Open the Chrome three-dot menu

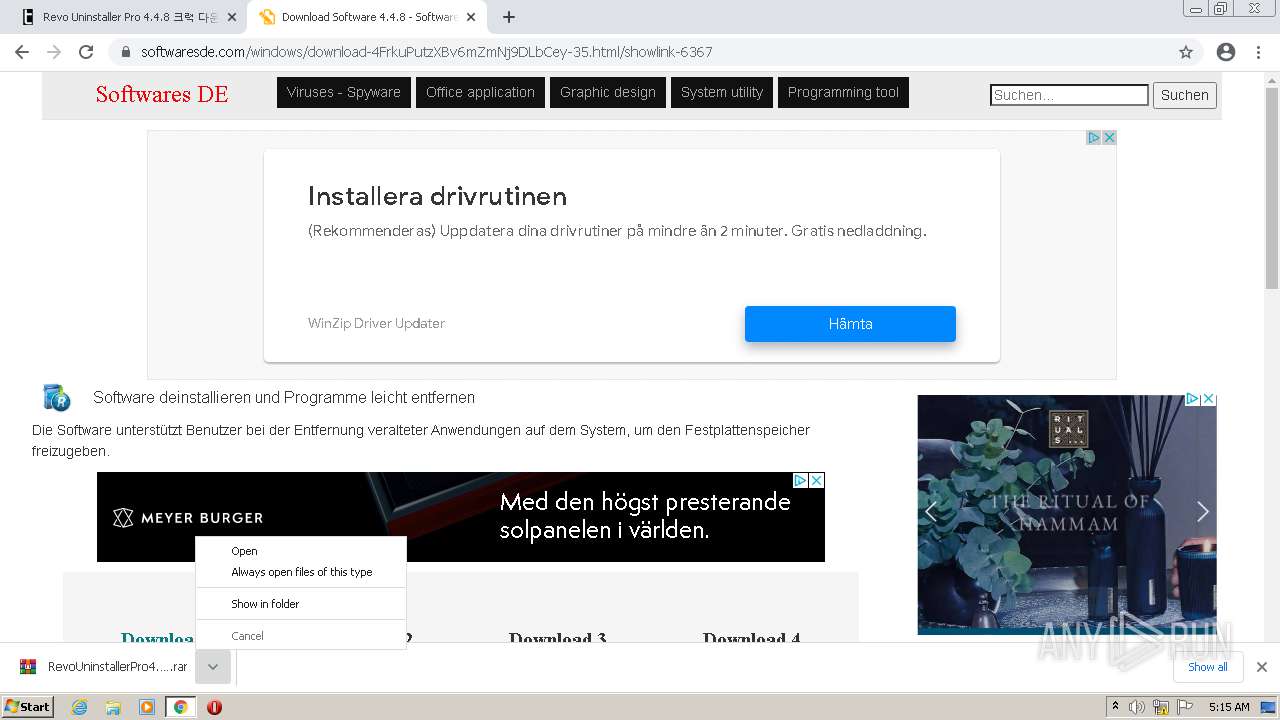point(1258,52)
